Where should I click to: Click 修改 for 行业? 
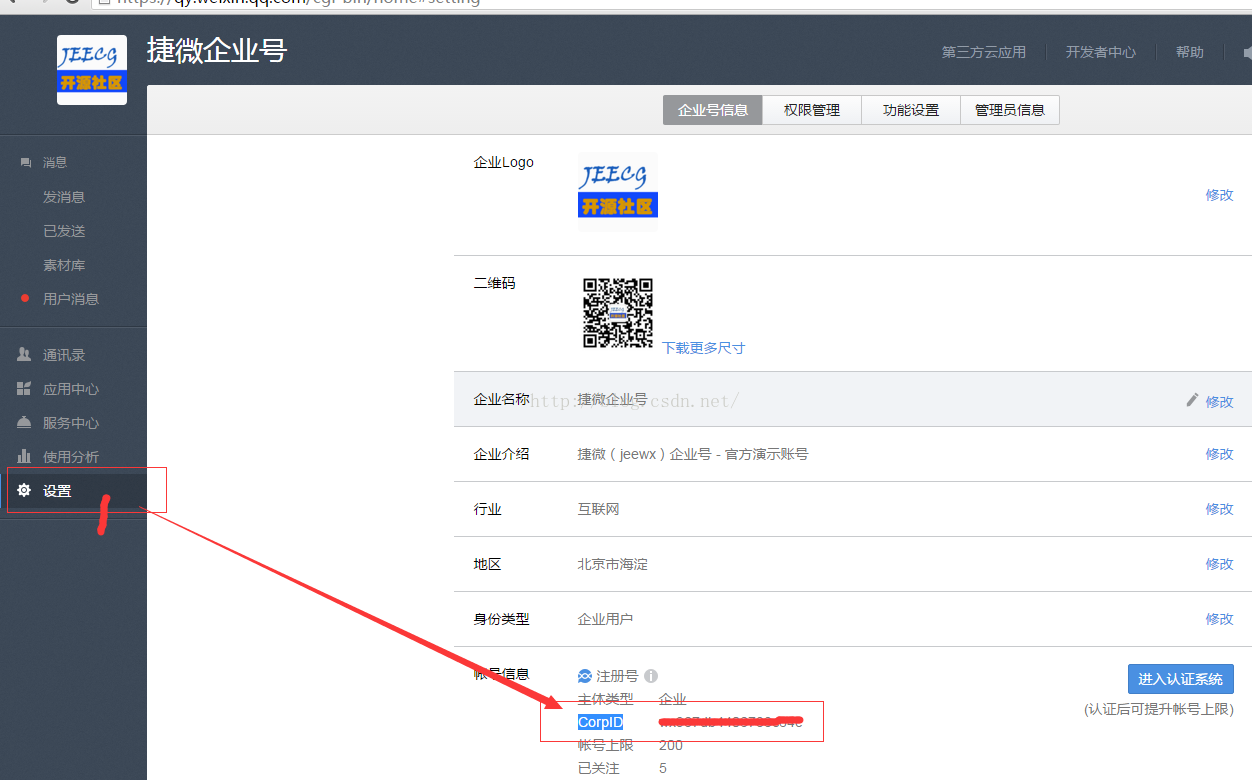[x=1219, y=509]
